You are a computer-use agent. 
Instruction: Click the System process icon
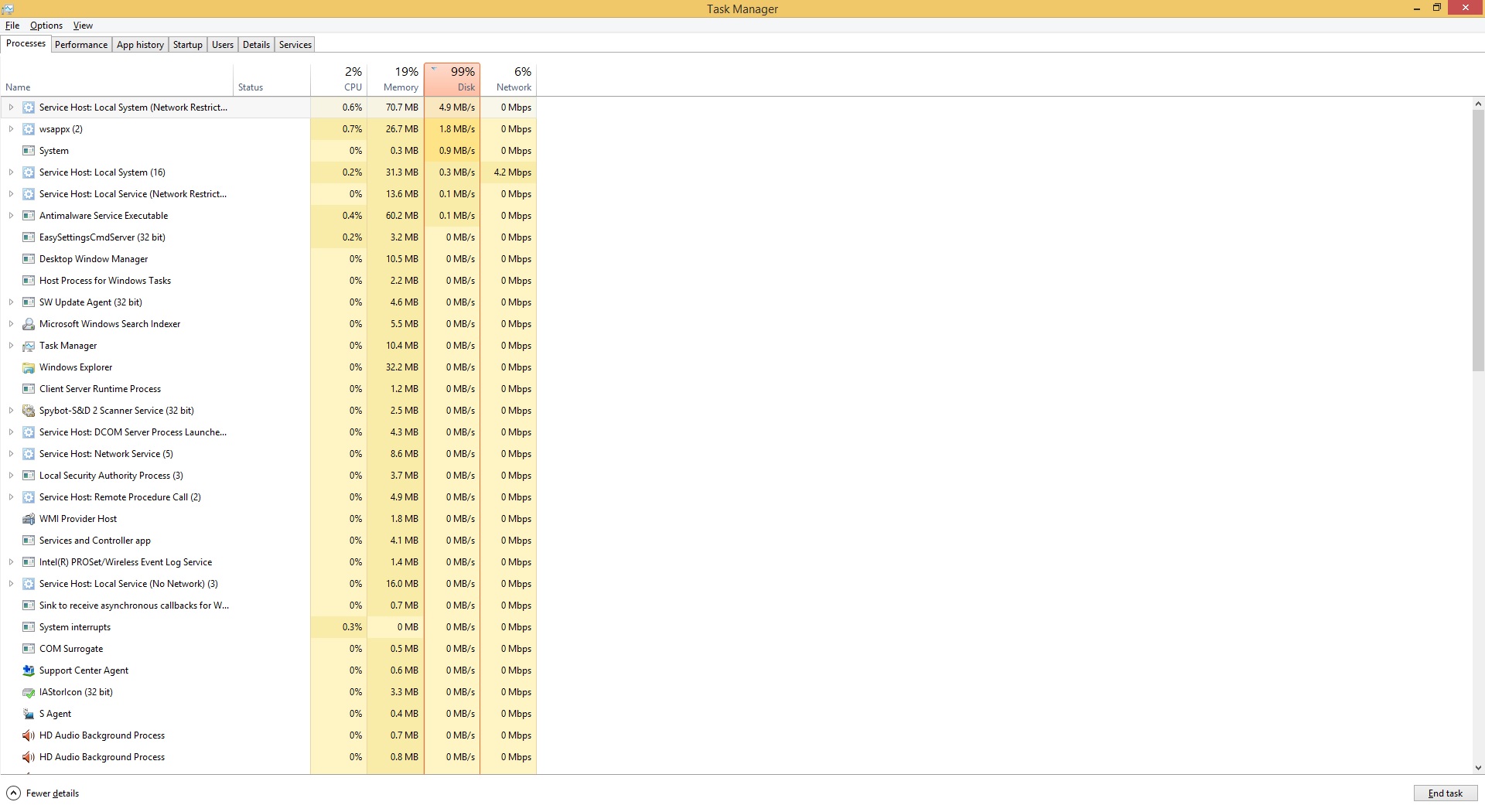click(29, 151)
